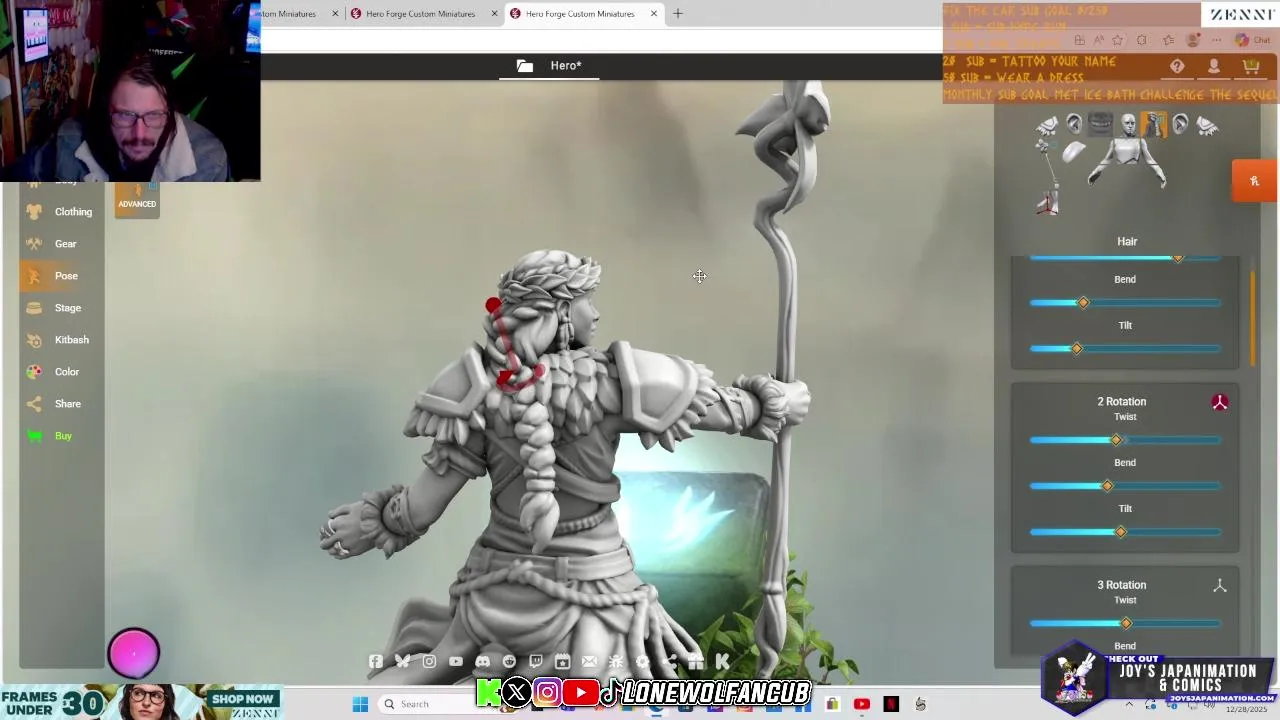Click the calendar events icon in footer
Image resolution: width=1280 pixels, height=720 pixels.
pyautogui.click(x=563, y=661)
